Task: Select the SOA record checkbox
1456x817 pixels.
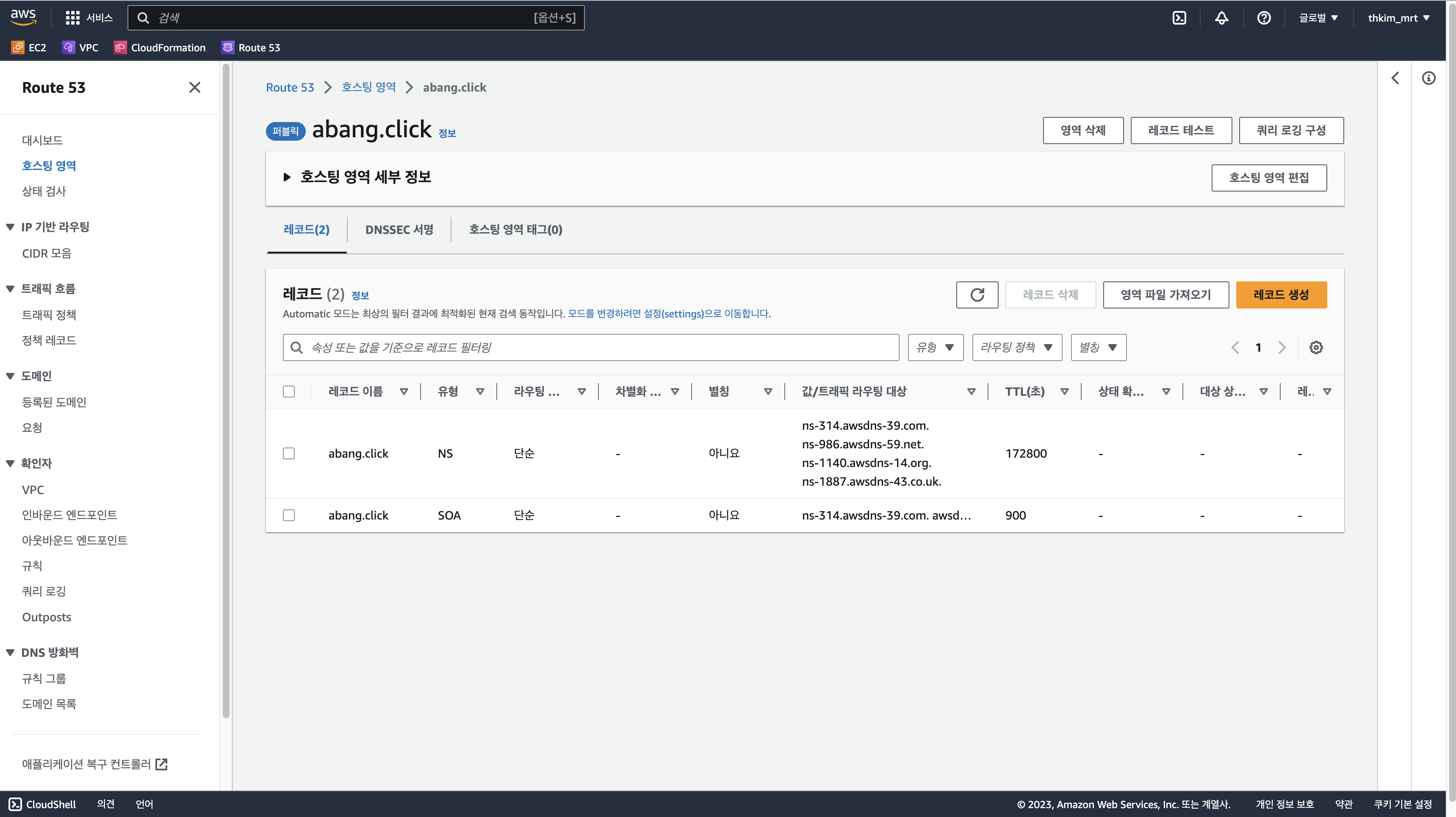Action: 289,515
